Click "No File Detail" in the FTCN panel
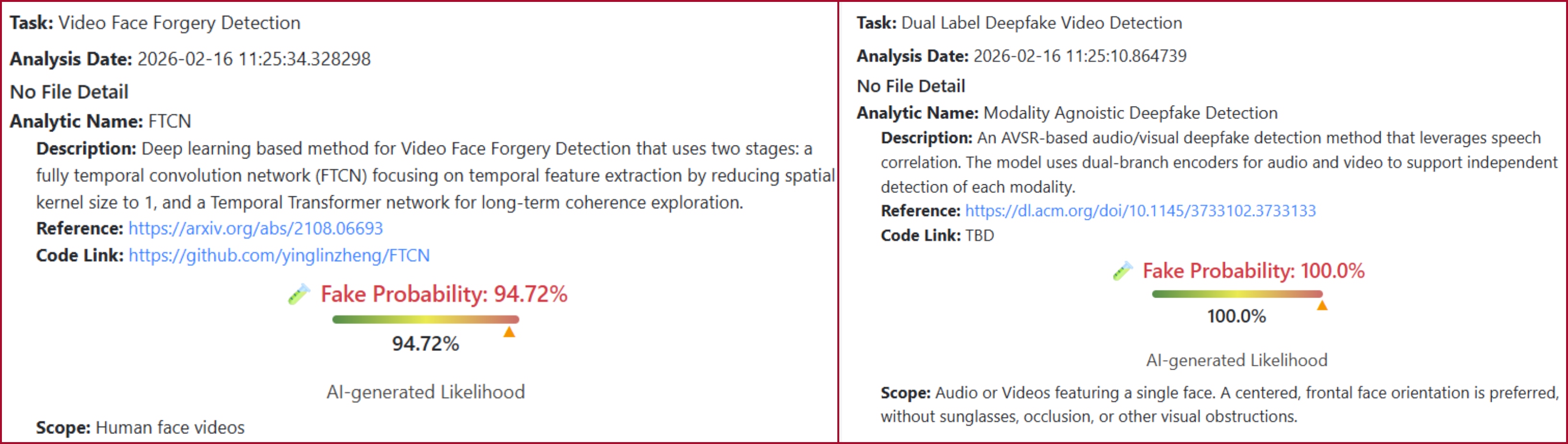 pos(69,92)
